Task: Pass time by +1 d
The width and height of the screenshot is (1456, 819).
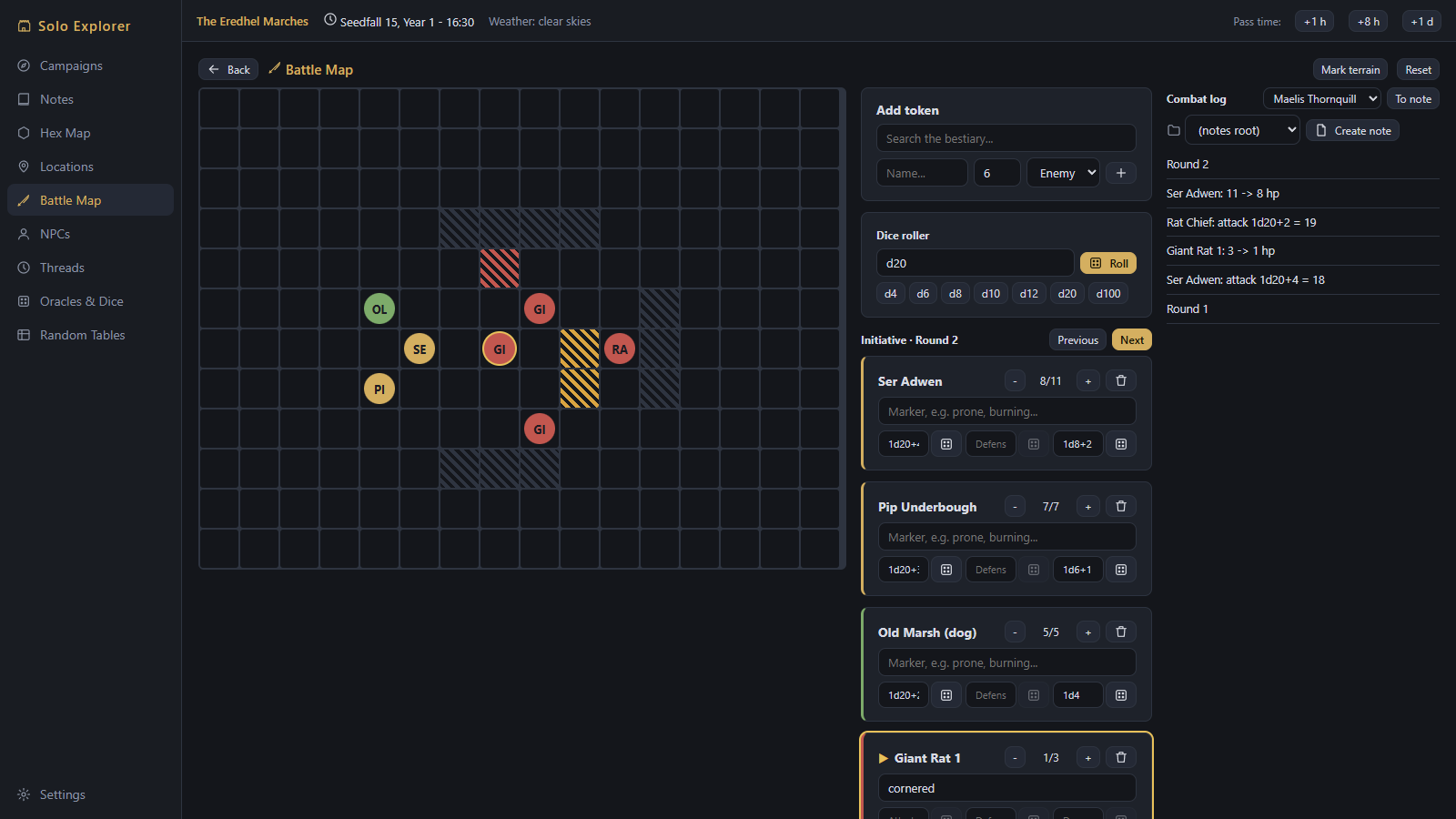Action: (x=1421, y=21)
